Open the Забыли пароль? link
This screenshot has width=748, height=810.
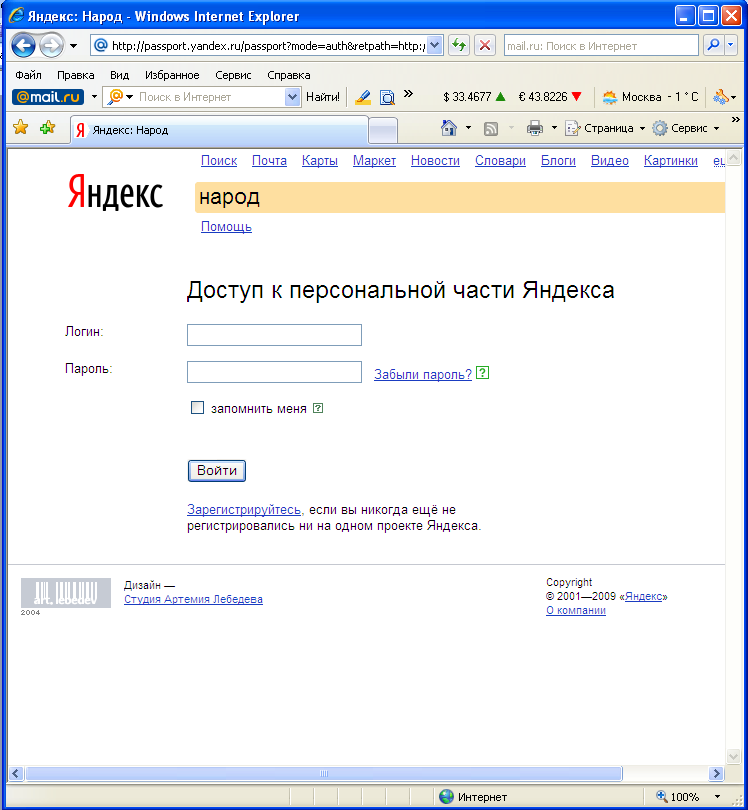click(x=423, y=375)
